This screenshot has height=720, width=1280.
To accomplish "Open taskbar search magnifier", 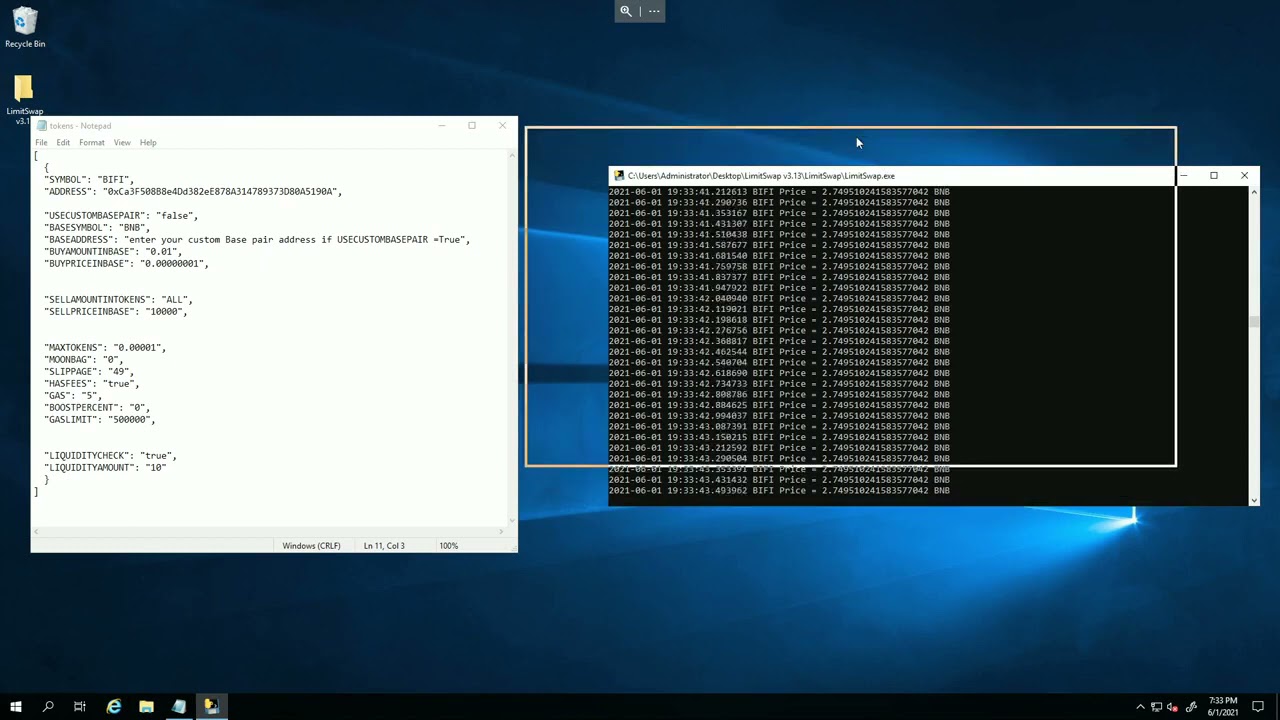I will [x=48, y=707].
